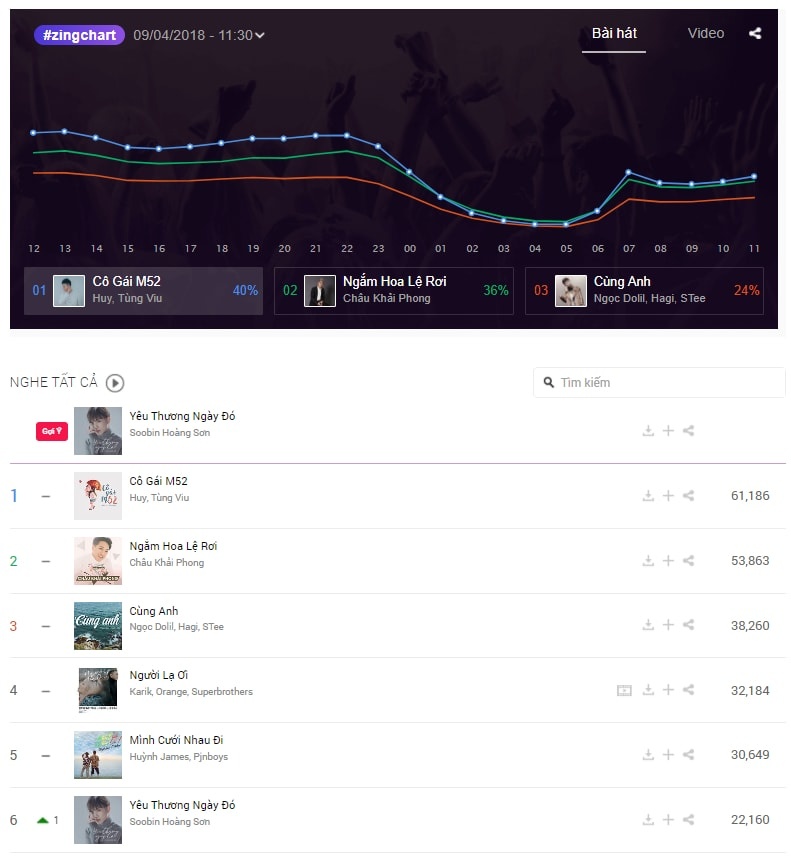Share Cô Gái M52 from the list

click(x=688, y=496)
